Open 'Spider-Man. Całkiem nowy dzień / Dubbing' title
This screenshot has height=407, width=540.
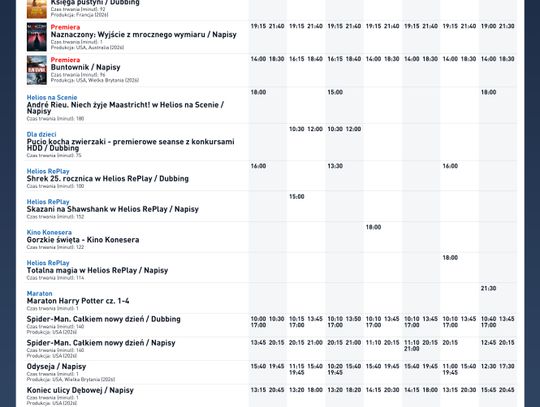coord(104,319)
